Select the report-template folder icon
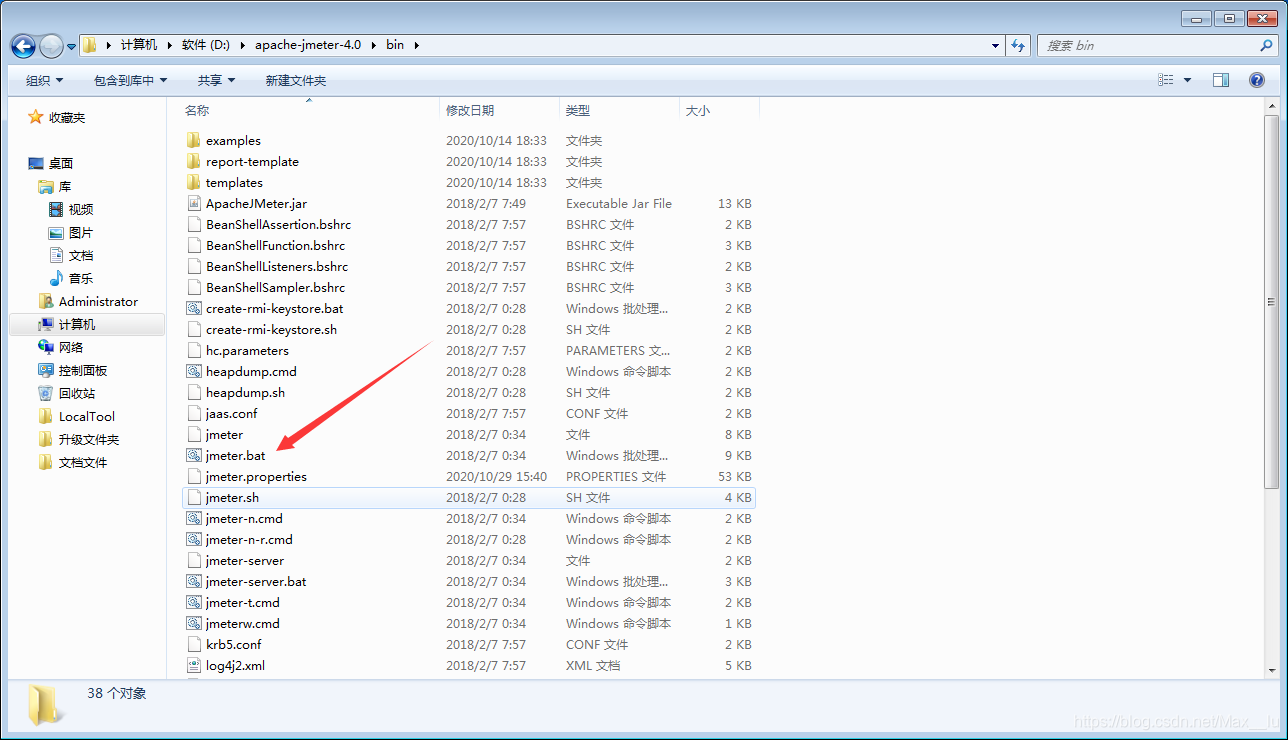This screenshot has height=740, width=1288. tap(194, 161)
